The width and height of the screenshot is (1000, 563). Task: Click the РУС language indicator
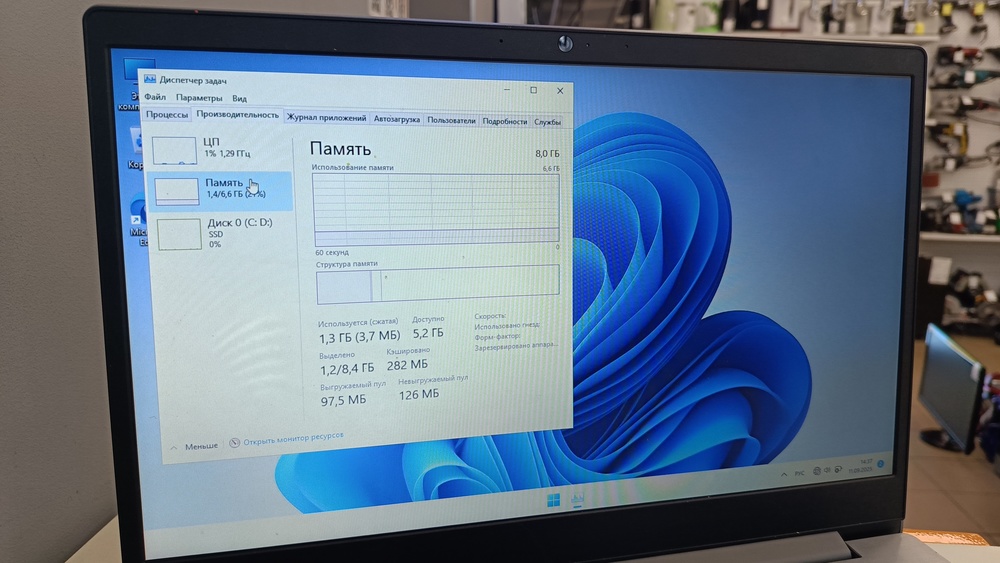(x=800, y=473)
